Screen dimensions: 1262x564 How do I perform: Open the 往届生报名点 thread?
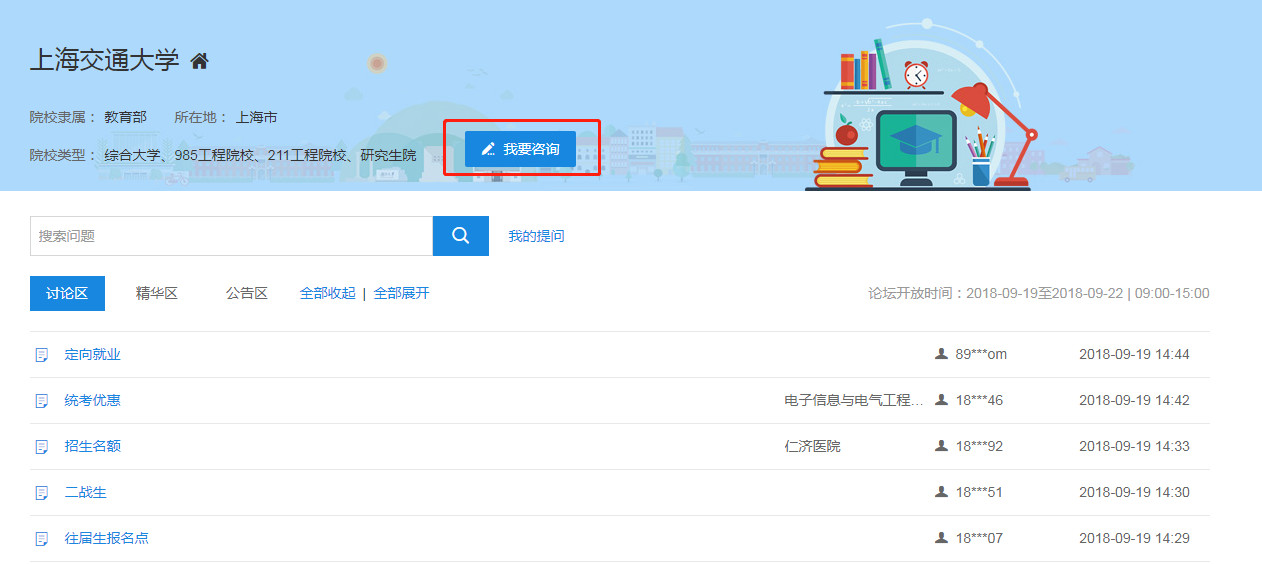[107, 538]
